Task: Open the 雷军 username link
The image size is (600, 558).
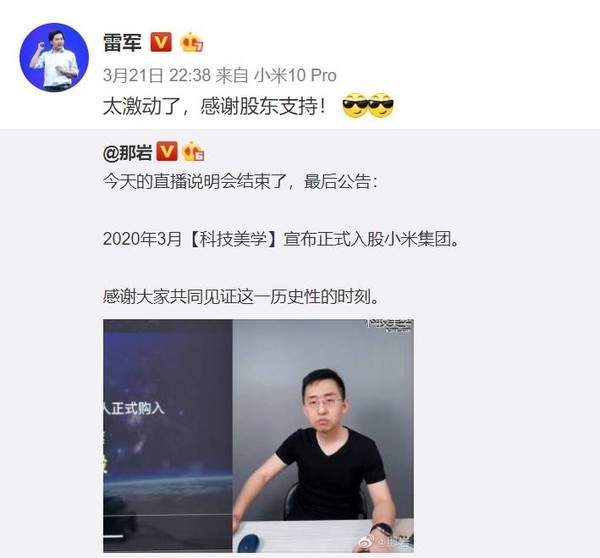Action: (122, 42)
